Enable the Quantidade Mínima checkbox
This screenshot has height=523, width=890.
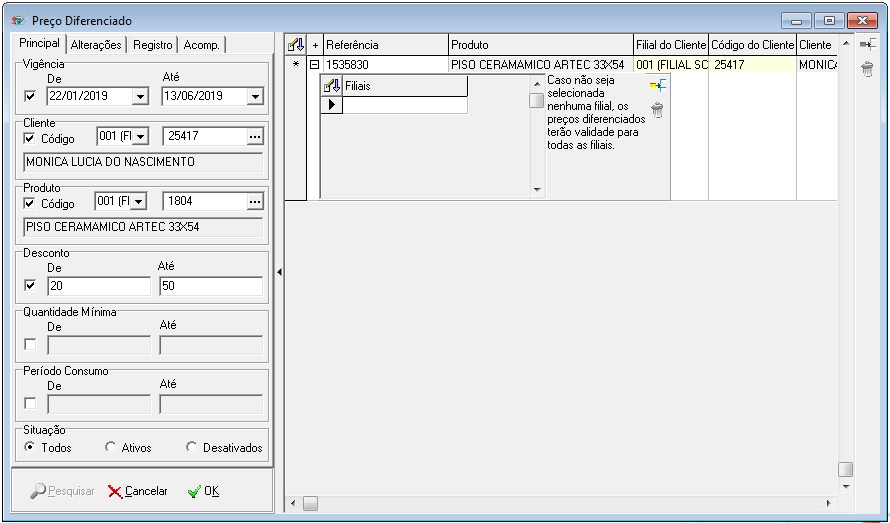[x=29, y=345]
